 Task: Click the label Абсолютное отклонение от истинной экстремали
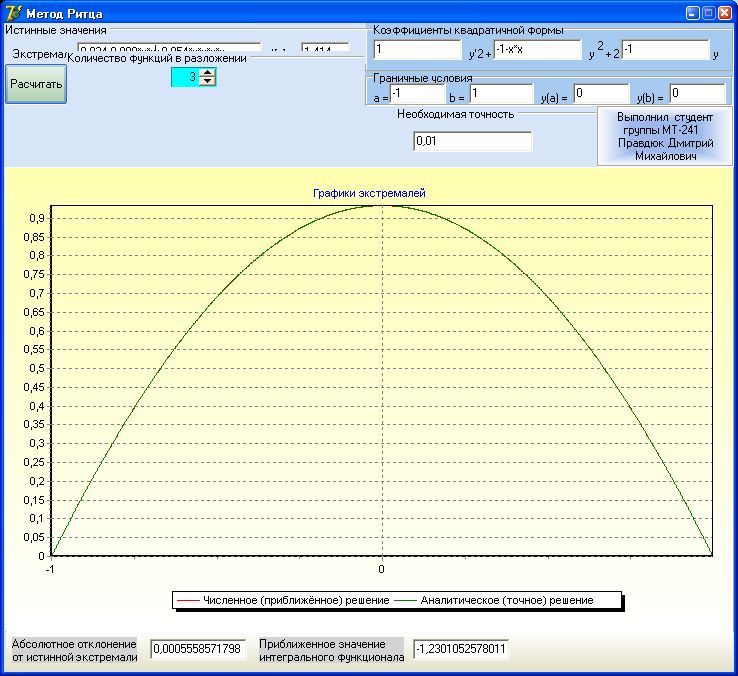click(x=74, y=651)
